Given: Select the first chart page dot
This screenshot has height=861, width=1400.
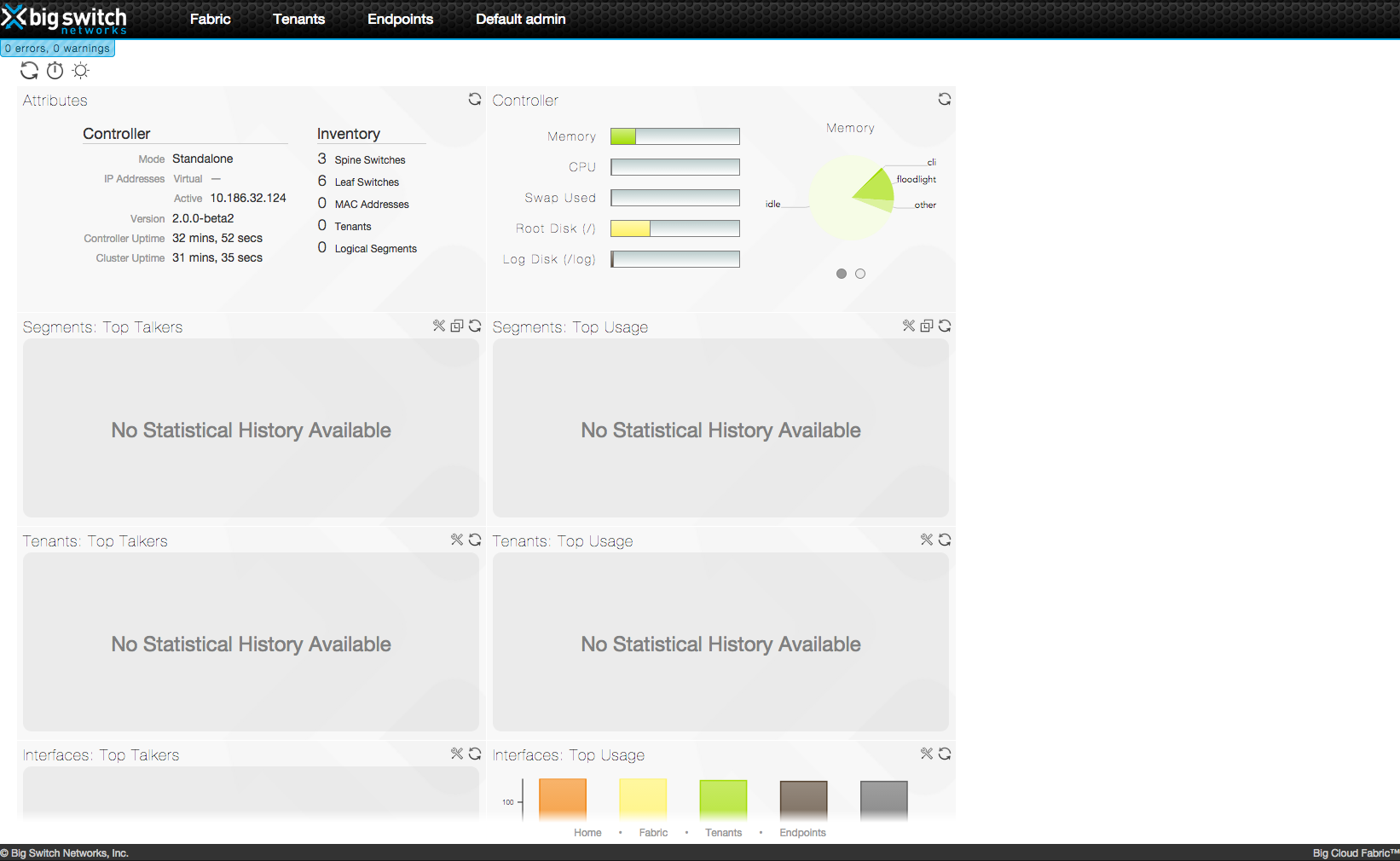Looking at the screenshot, I should click(x=842, y=274).
